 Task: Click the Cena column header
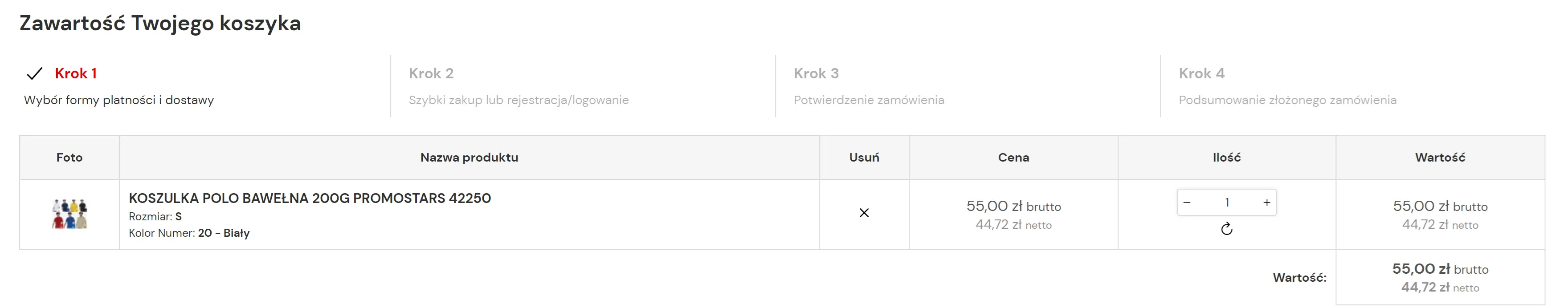point(1013,157)
